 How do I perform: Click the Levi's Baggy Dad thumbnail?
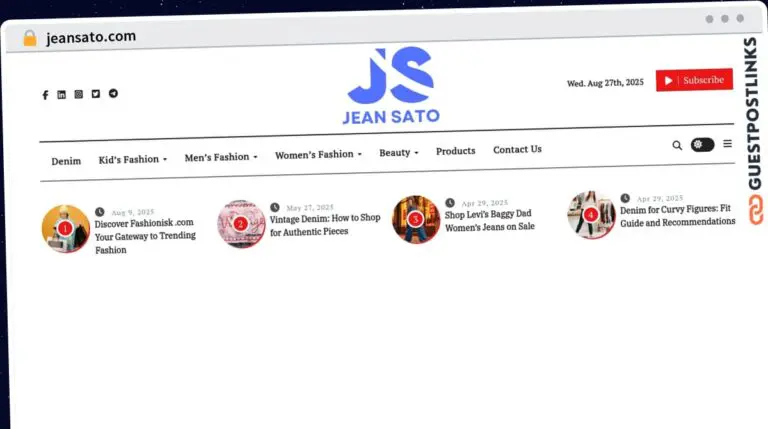click(415, 219)
